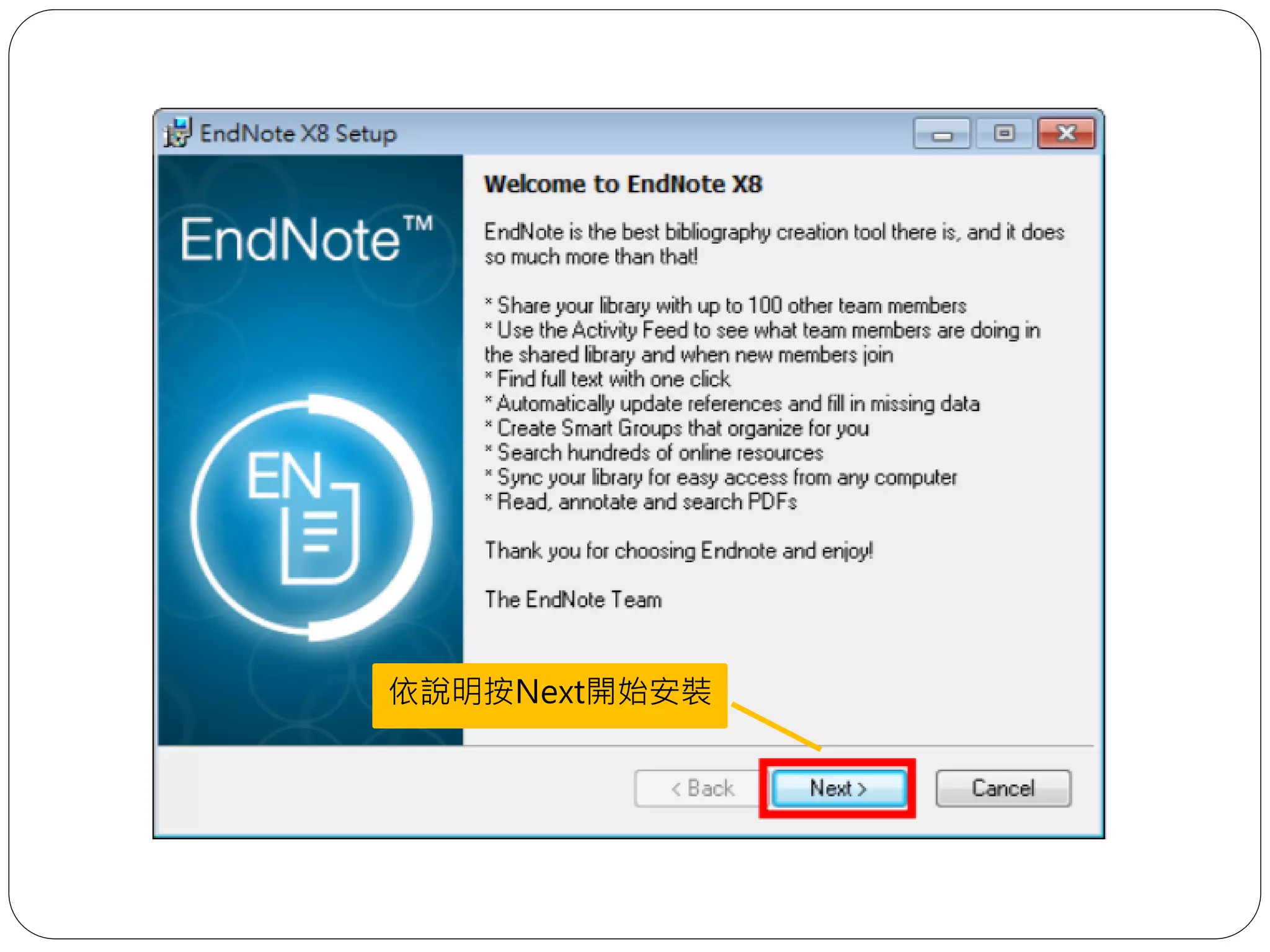Viewport: 1270px width, 952px height.
Task: Click the Find full text bullet line
Action: (x=608, y=379)
